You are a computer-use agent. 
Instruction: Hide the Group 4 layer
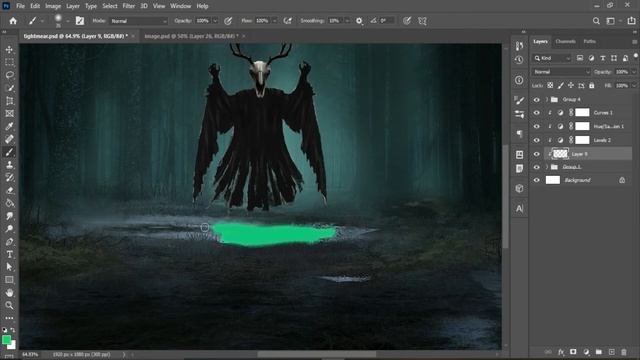(x=536, y=100)
